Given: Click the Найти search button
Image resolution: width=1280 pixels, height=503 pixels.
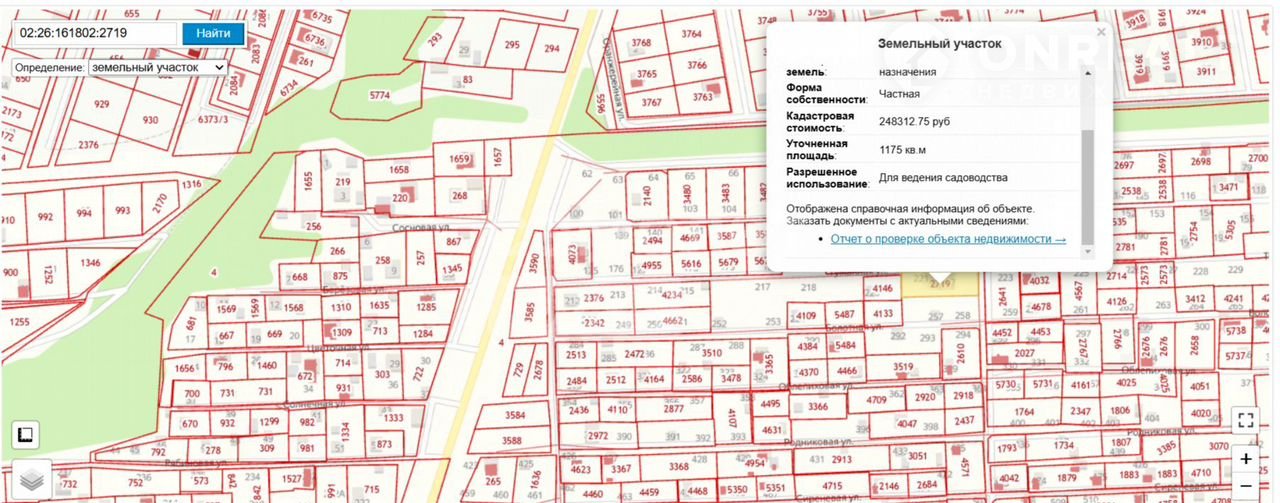Looking at the screenshot, I should tap(213, 33).
